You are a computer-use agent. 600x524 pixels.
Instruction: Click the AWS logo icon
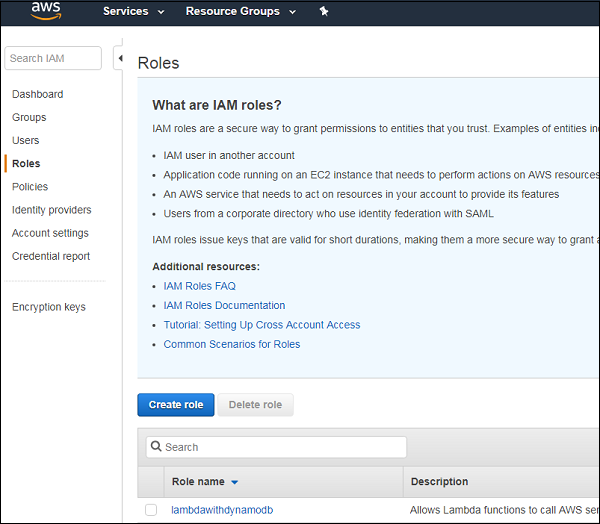(x=46, y=11)
